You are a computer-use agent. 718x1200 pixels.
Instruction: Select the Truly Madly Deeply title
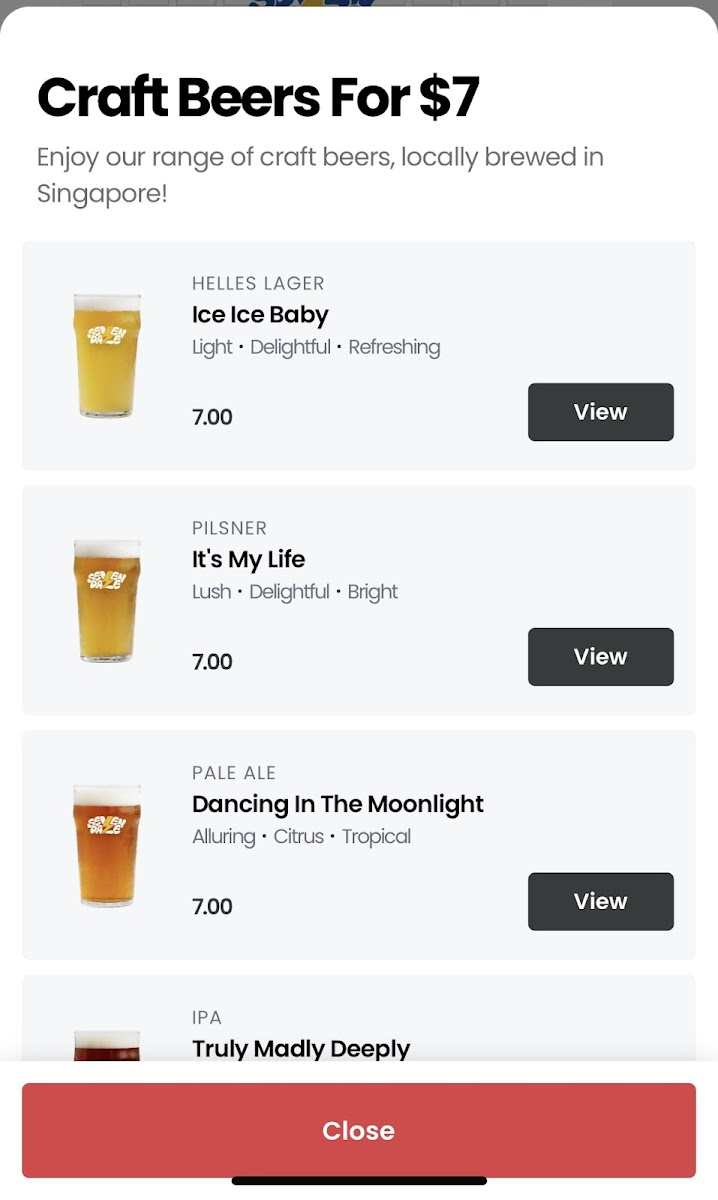click(300, 1048)
